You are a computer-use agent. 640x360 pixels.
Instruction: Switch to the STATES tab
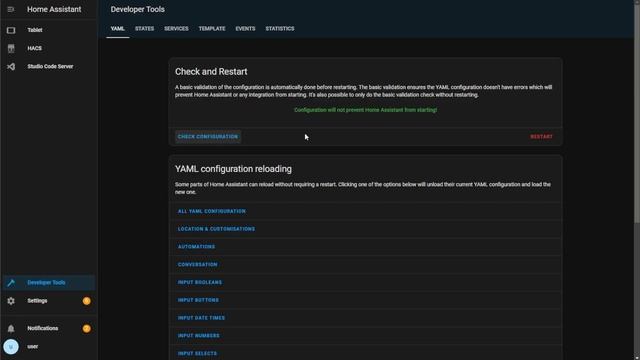[x=144, y=29]
